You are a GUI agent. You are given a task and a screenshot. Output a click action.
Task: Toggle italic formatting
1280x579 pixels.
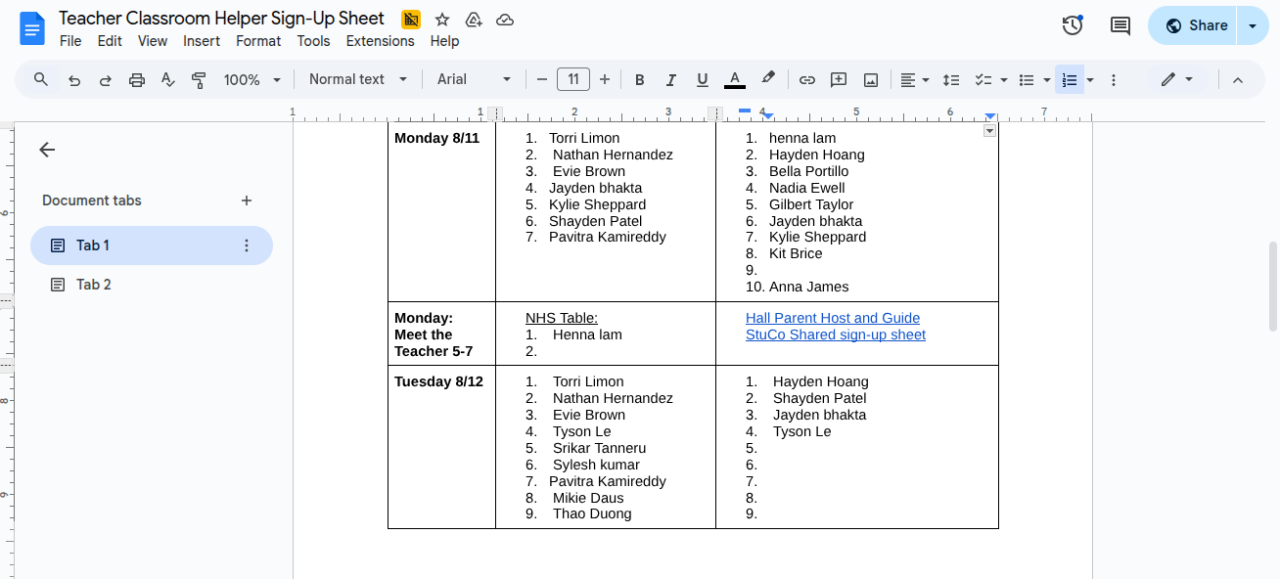coord(671,80)
